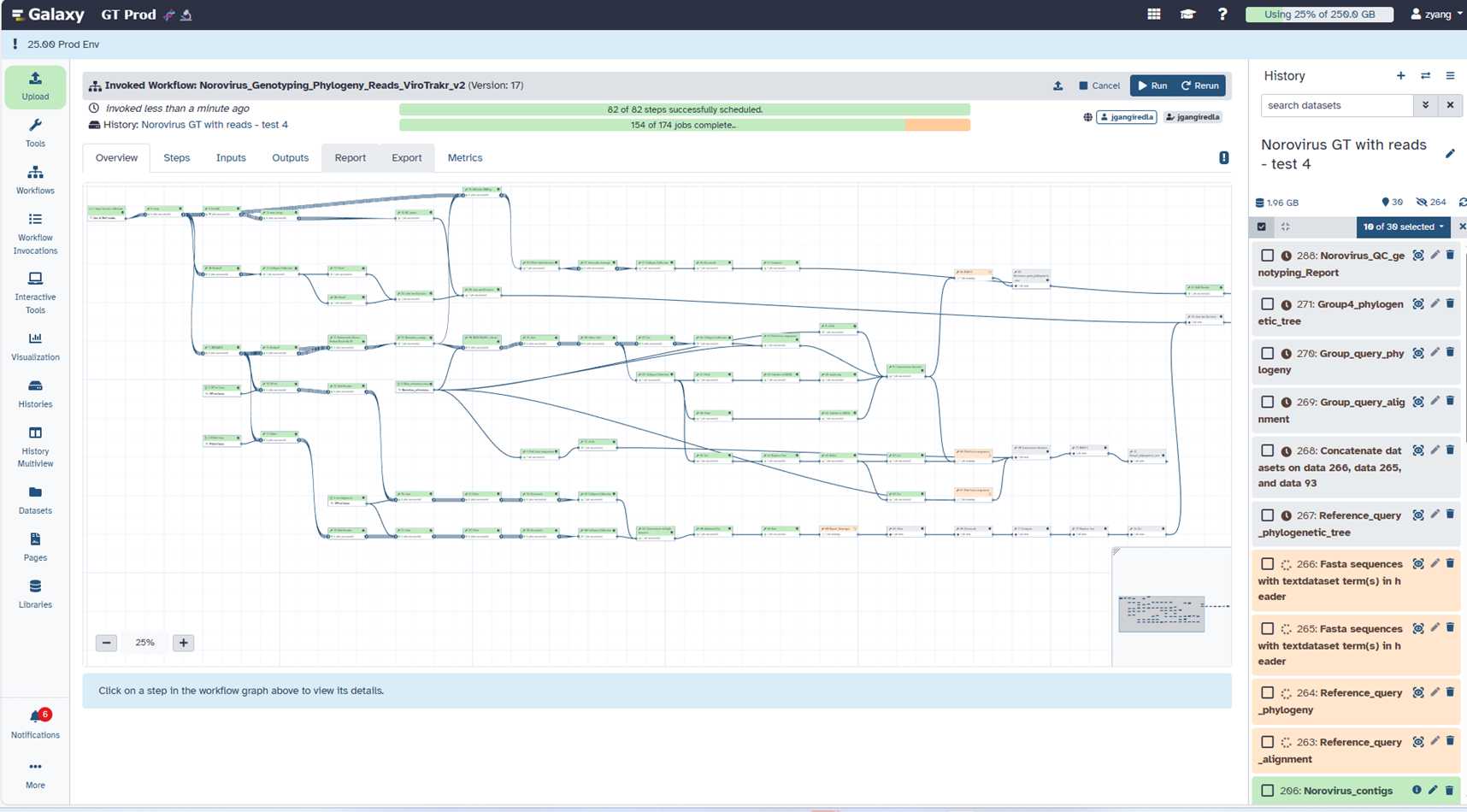1467x812 pixels.
Task: Check the box for dataset 288
Action: point(1267,256)
